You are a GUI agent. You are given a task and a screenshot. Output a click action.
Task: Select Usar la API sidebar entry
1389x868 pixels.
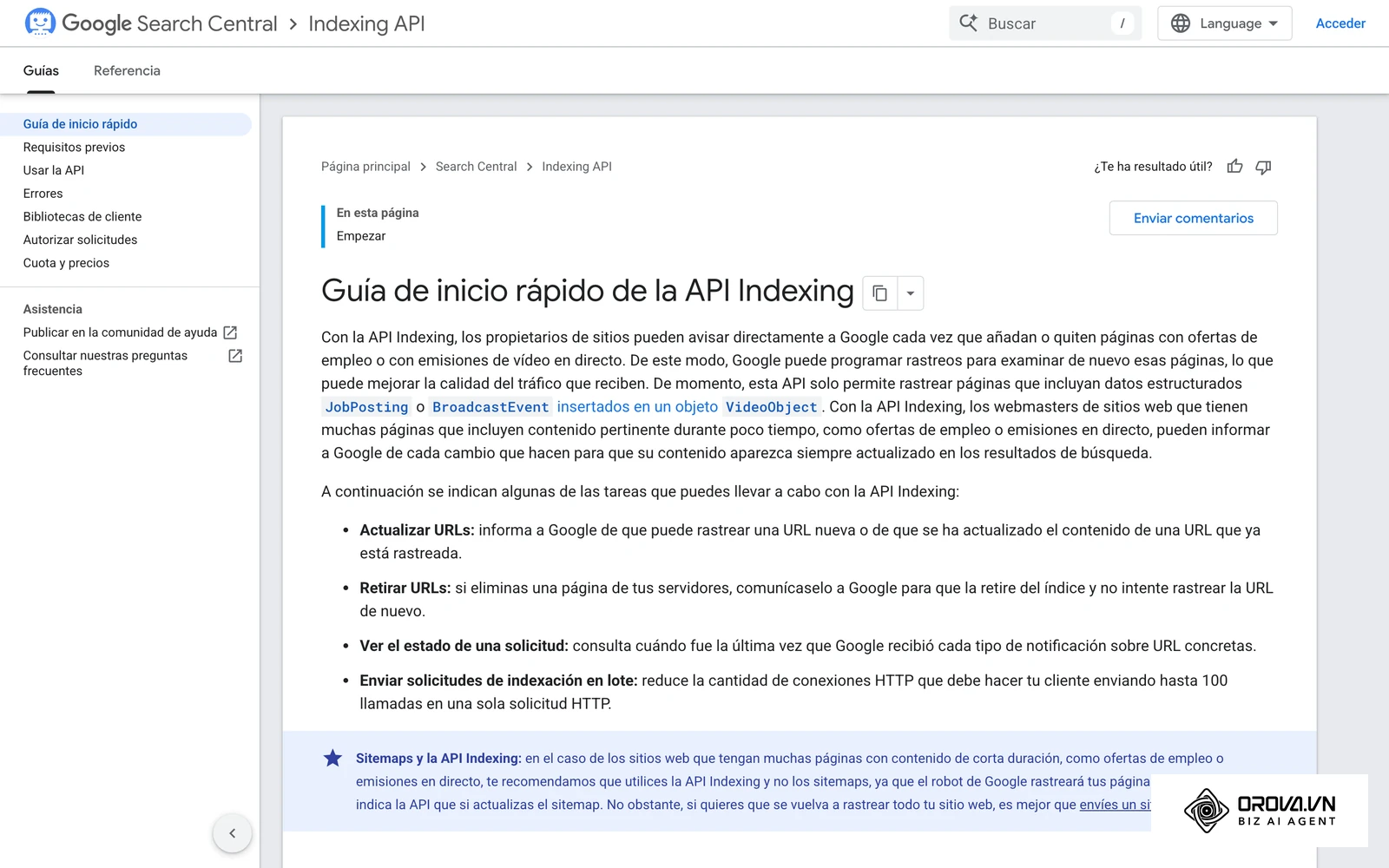[x=54, y=170]
